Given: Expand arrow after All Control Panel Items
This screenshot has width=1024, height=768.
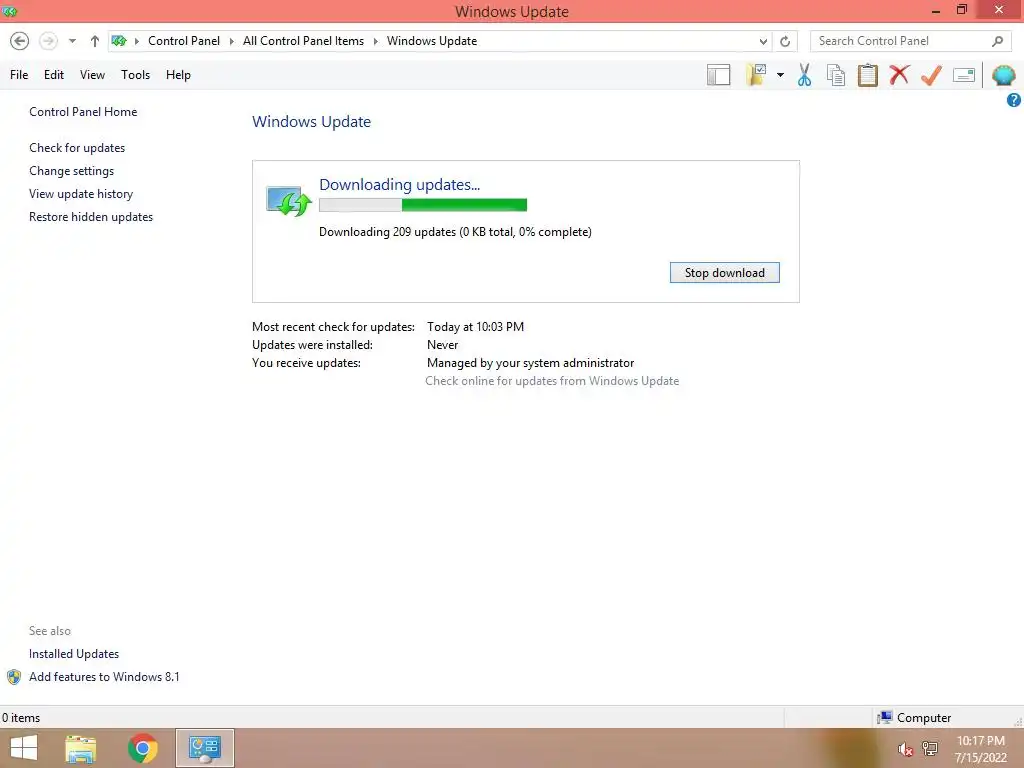Looking at the screenshot, I should pos(376,41).
